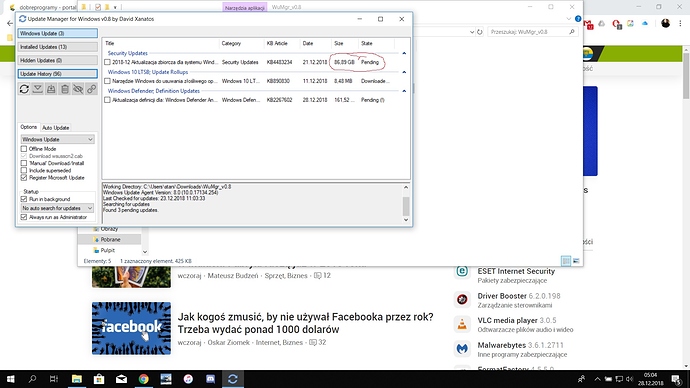Tick the checkbox for update KB4483234
The height and width of the screenshot is (388, 690).
pos(107,62)
